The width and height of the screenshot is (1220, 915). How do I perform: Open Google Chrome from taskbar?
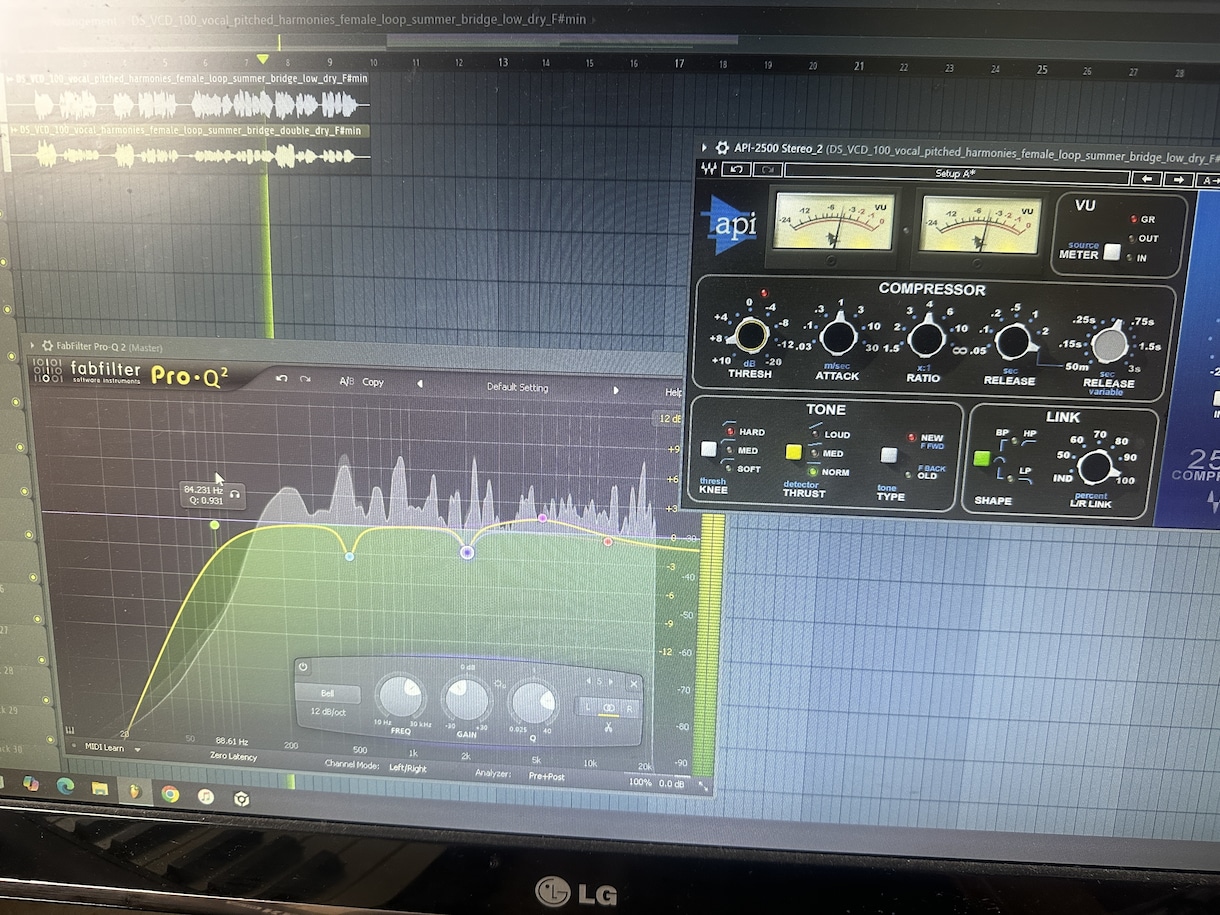point(170,794)
